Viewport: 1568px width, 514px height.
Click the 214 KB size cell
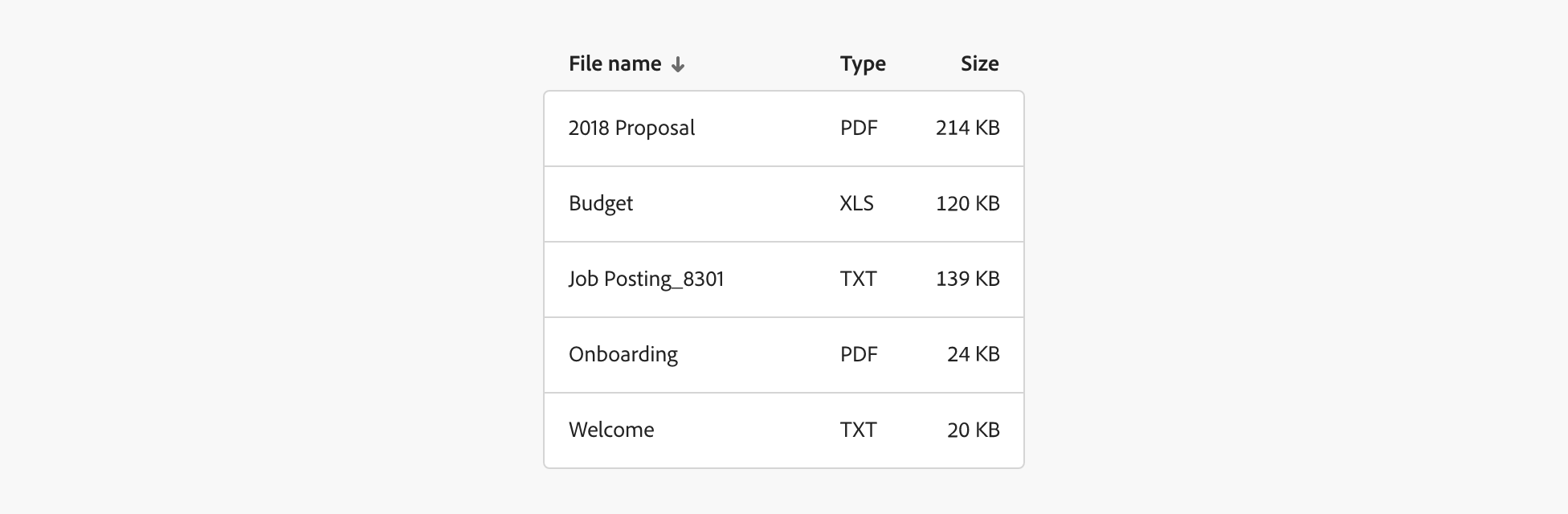[x=967, y=128]
